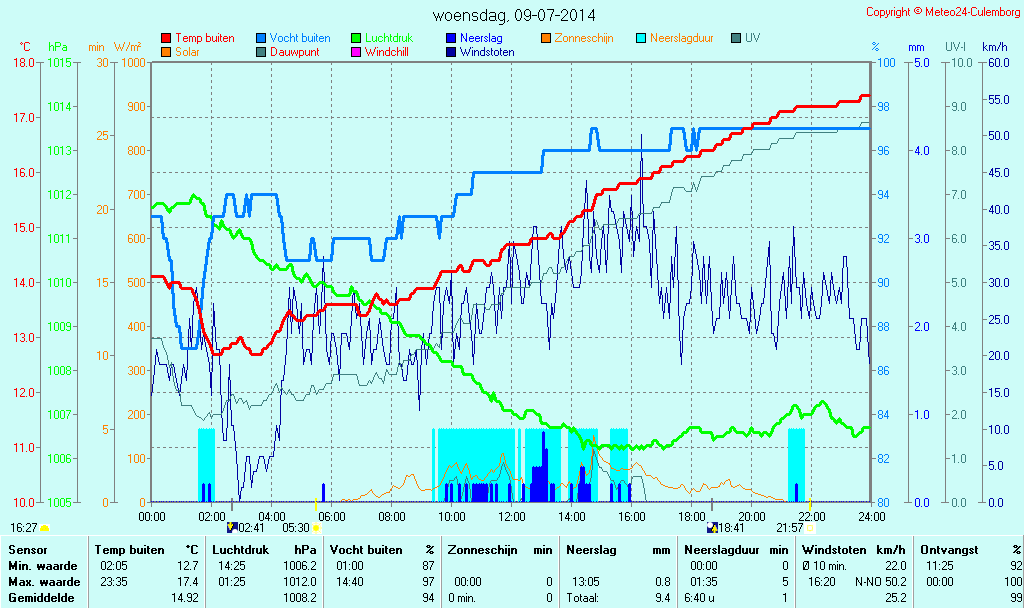Click the orange Solar legend square
This screenshot has height=608, width=1026.
coord(166,51)
